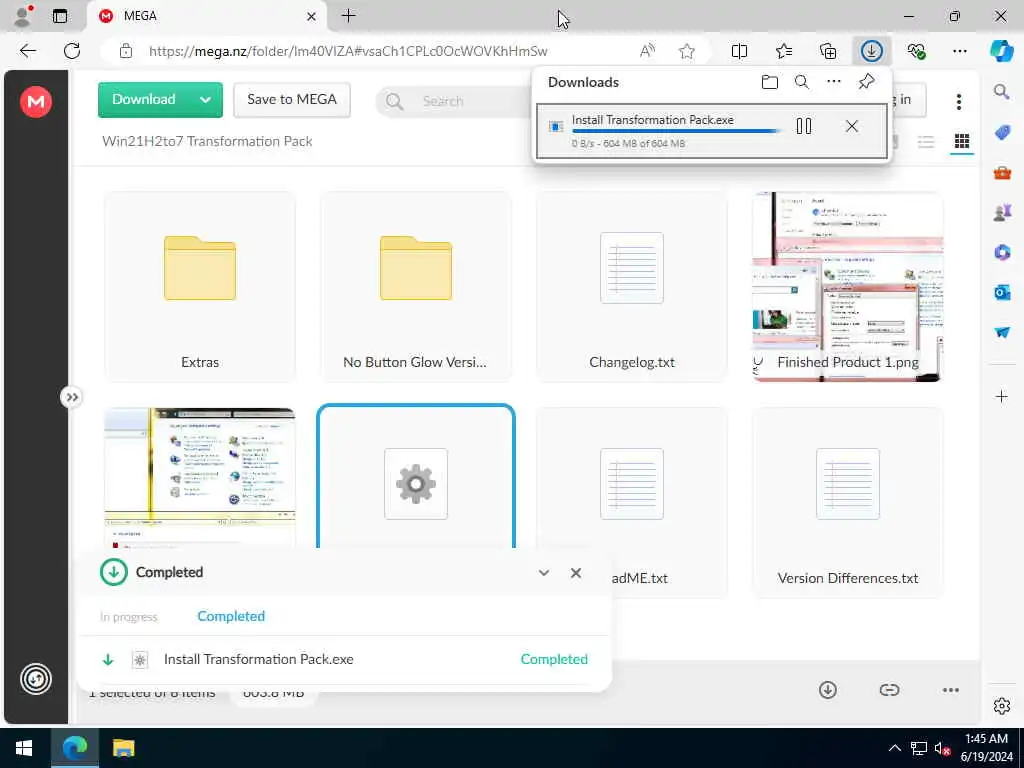Cancel the Install Transformation Pack.exe download

click(852, 126)
